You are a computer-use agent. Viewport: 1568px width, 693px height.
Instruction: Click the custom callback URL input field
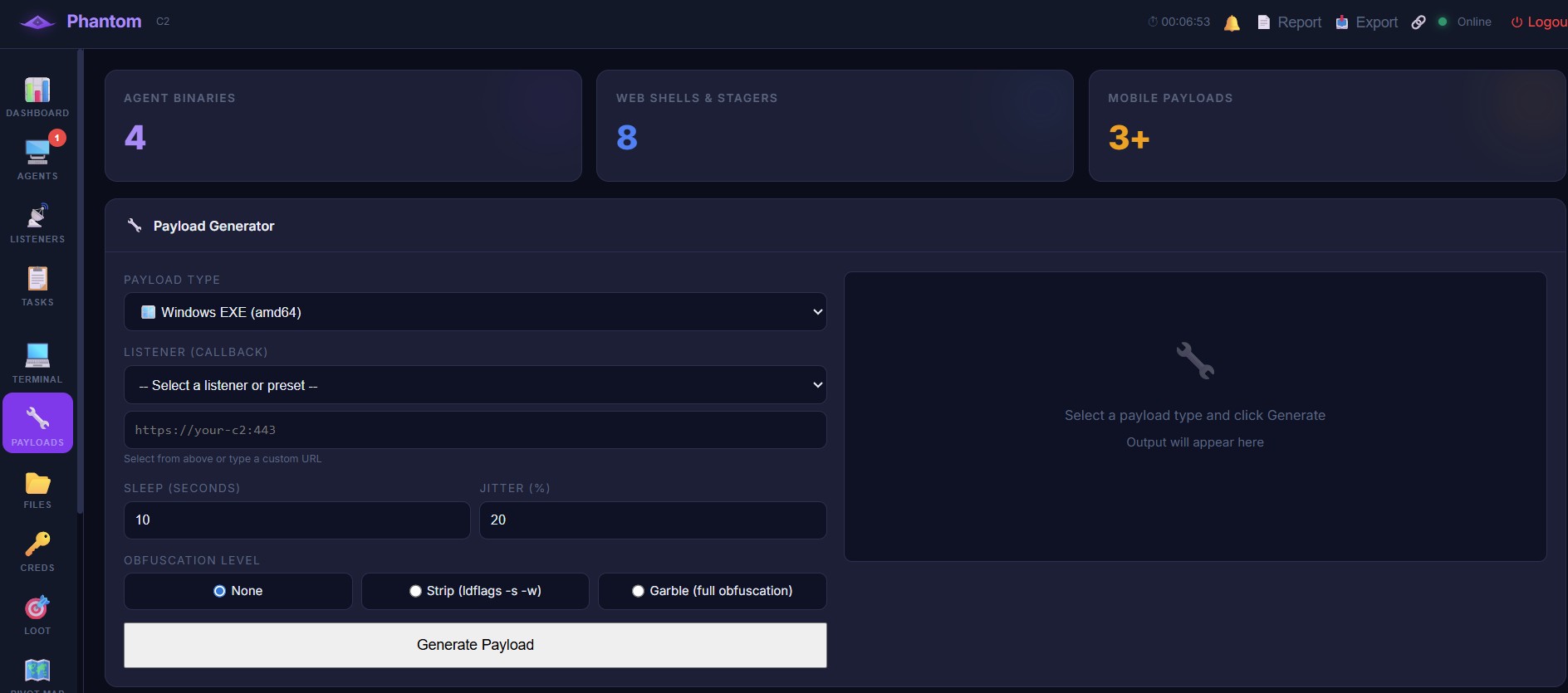tap(475, 430)
